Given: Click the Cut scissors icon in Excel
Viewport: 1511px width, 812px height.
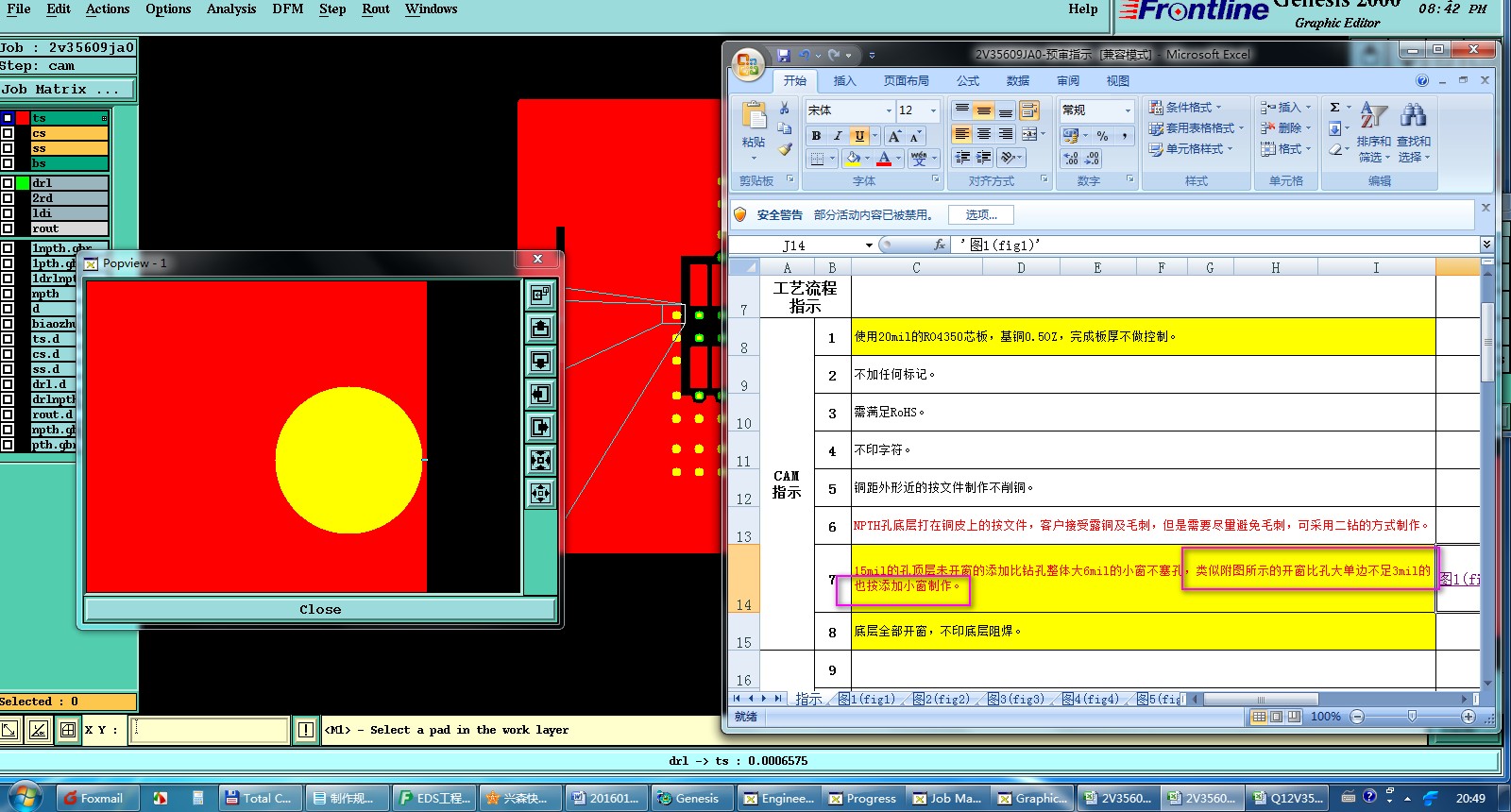Looking at the screenshot, I should click(785, 109).
